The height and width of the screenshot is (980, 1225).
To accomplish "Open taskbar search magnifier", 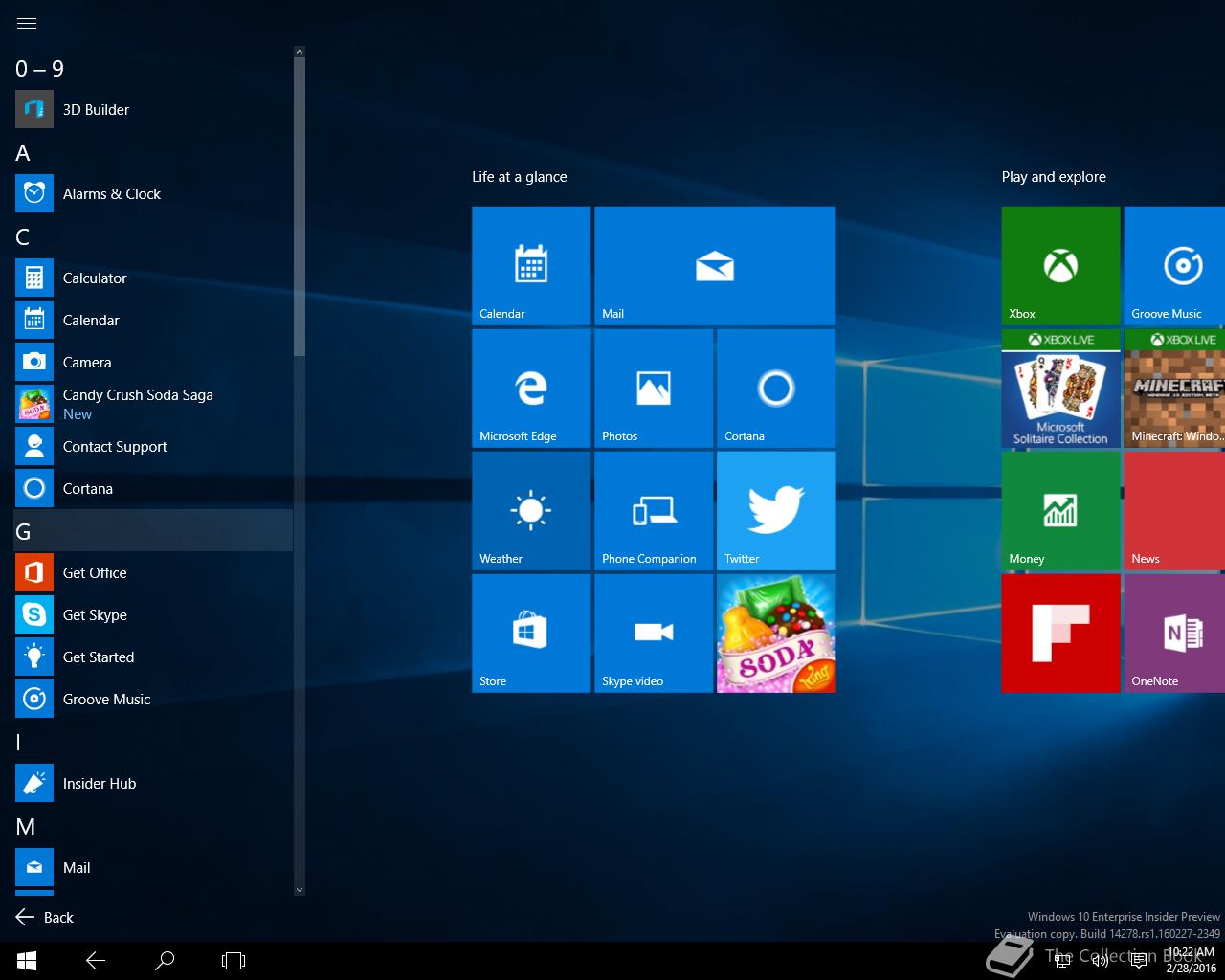I will pyautogui.click(x=165, y=961).
